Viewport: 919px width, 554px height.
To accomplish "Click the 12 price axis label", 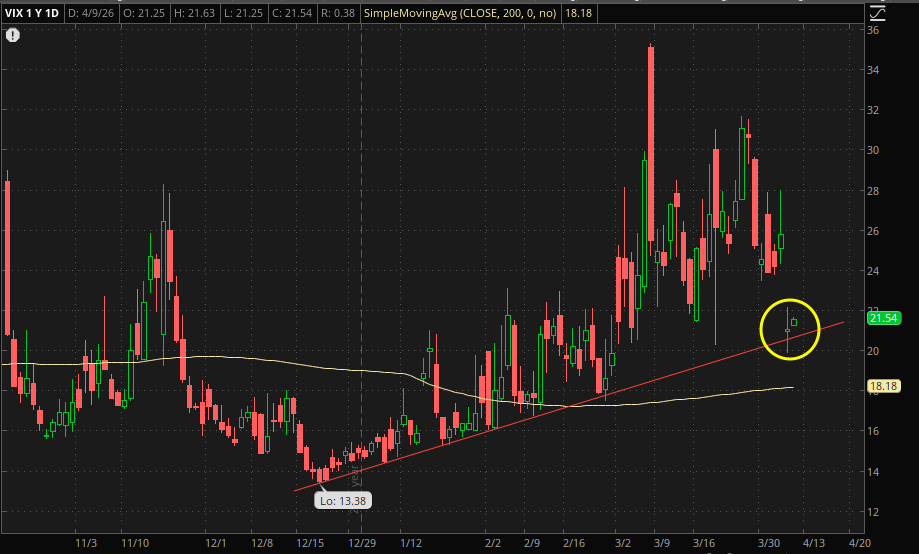I will click(x=873, y=512).
